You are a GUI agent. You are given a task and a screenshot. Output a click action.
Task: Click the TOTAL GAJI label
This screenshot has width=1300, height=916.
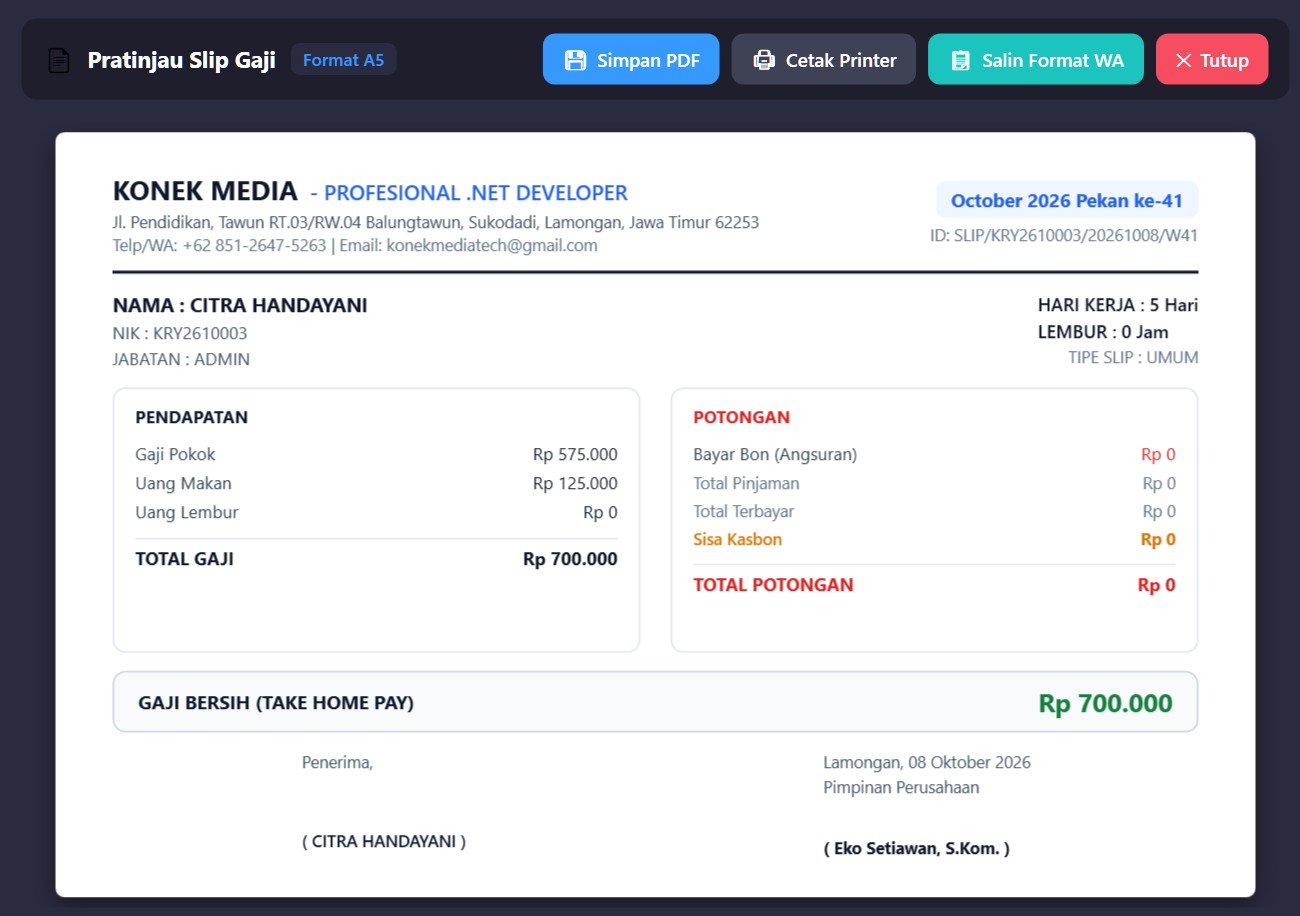(185, 559)
